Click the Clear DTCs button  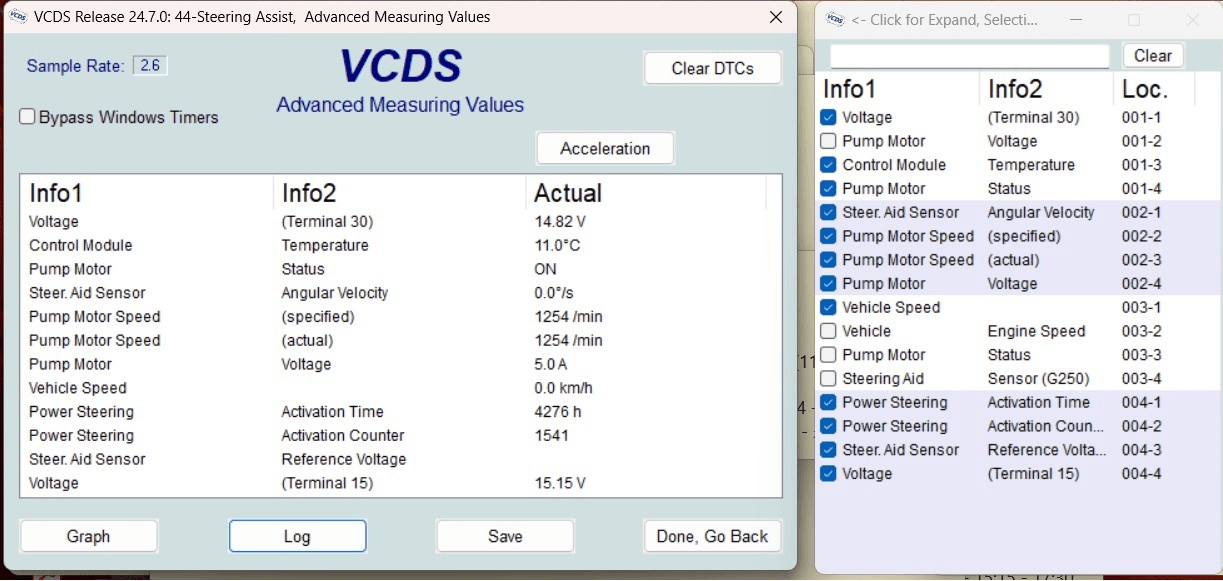[x=712, y=68]
